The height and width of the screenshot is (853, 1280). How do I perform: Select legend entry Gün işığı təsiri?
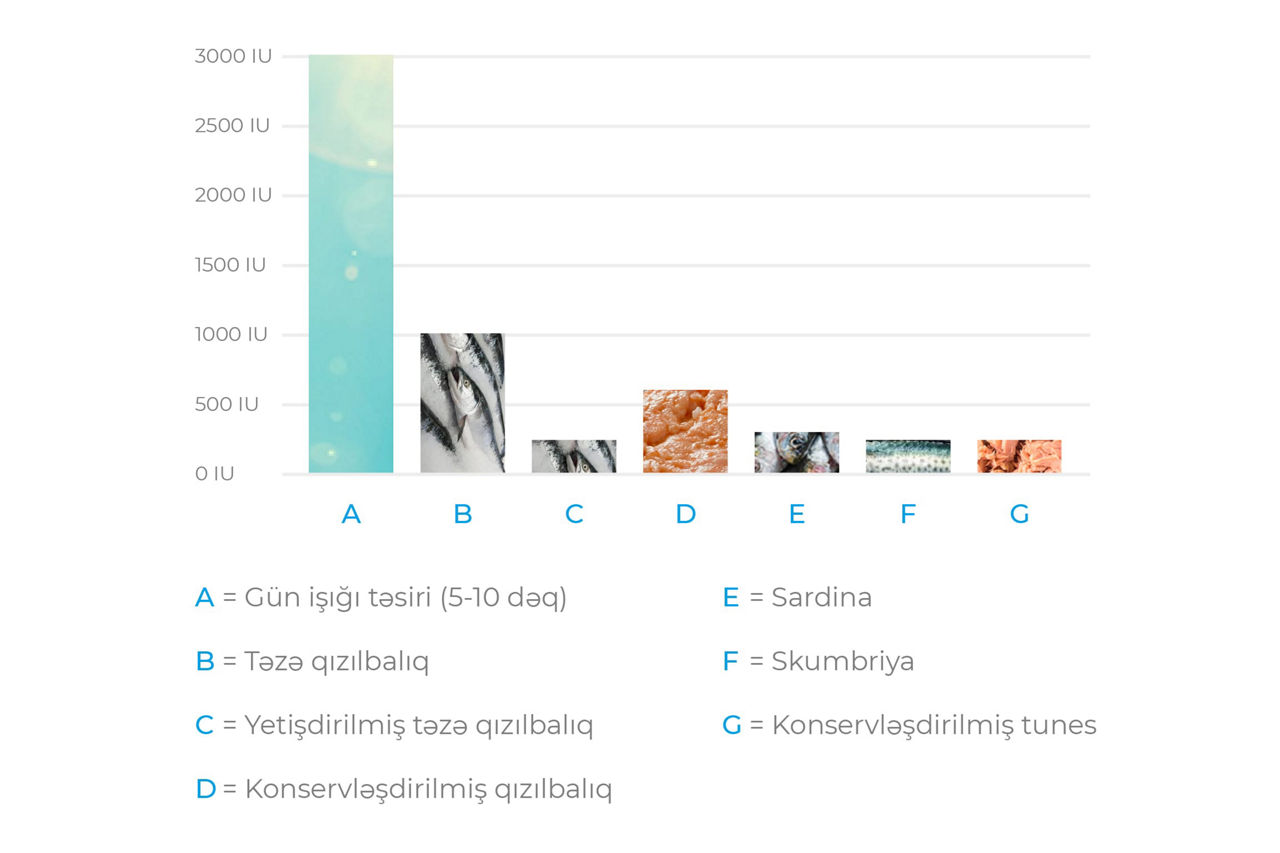[x=381, y=598]
